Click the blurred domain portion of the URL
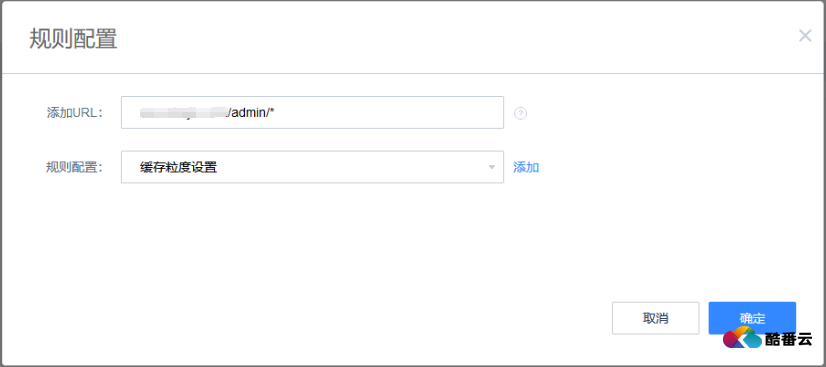The image size is (826, 367). 183,112
